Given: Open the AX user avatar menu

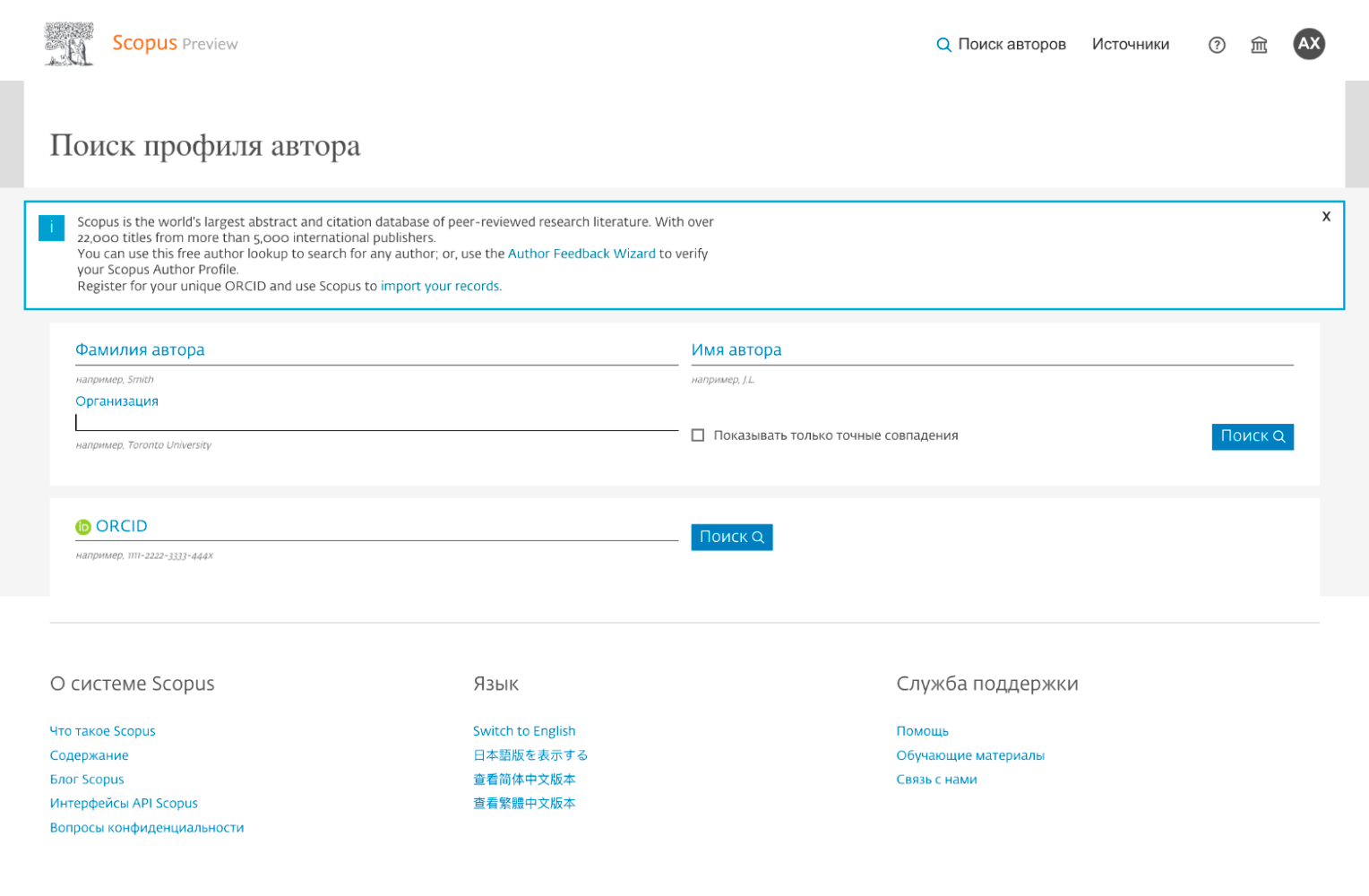Looking at the screenshot, I should tap(1309, 44).
